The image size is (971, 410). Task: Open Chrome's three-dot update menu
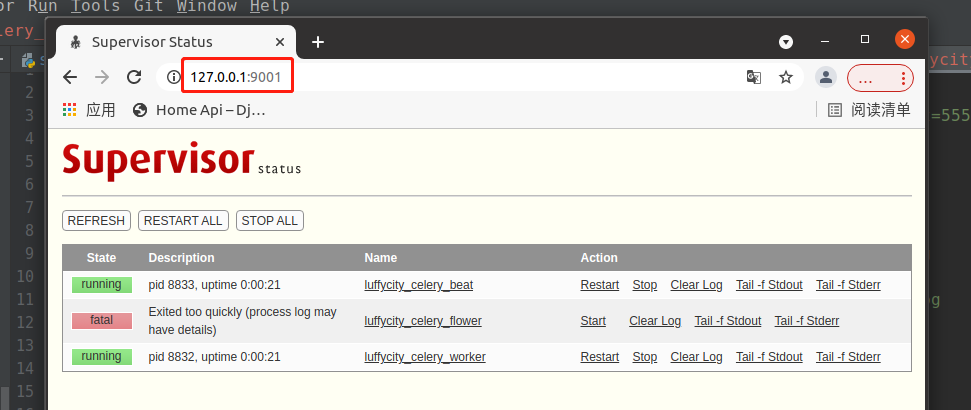point(904,77)
